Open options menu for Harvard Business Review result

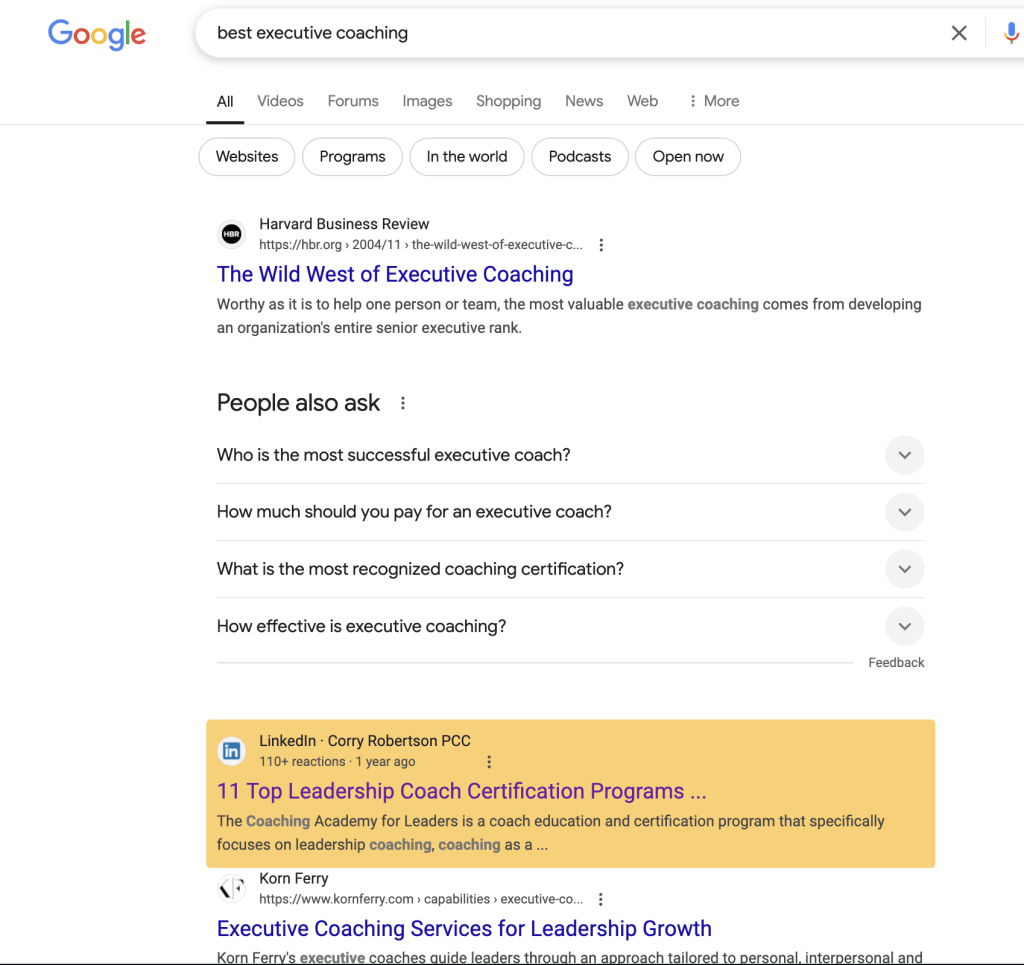click(x=601, y=245)
